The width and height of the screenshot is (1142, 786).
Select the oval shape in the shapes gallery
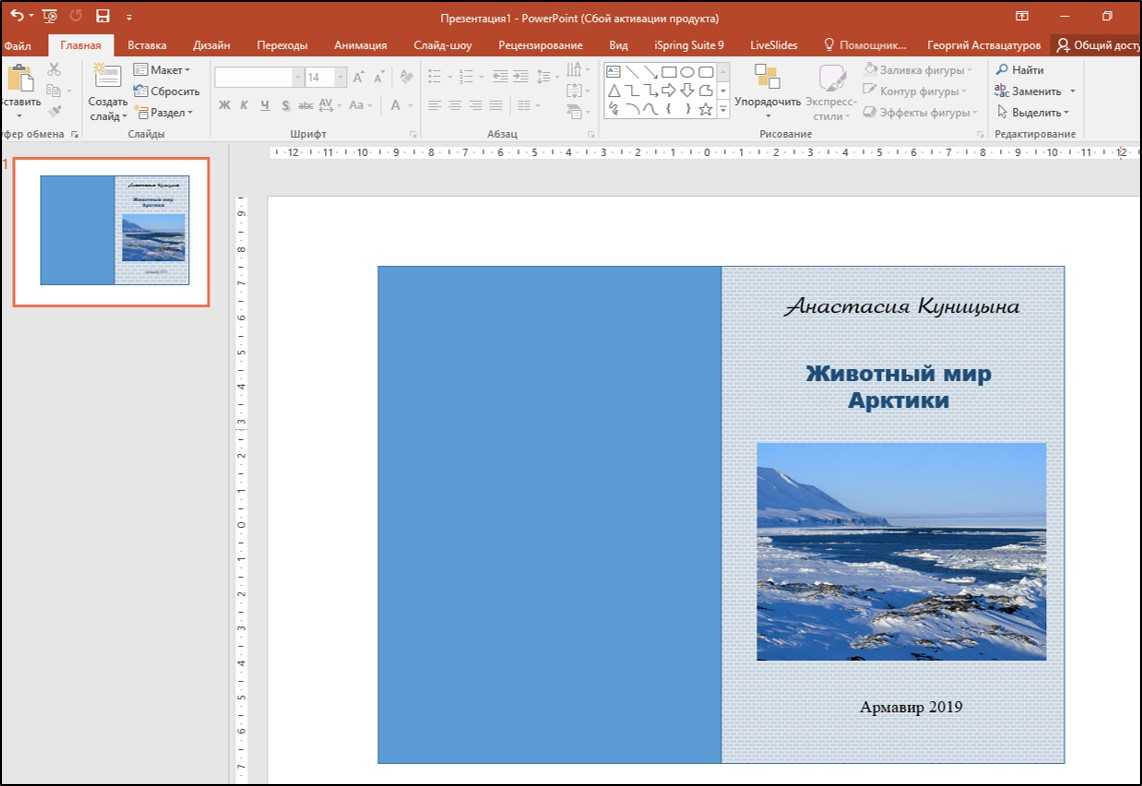(x=688, y=72)
